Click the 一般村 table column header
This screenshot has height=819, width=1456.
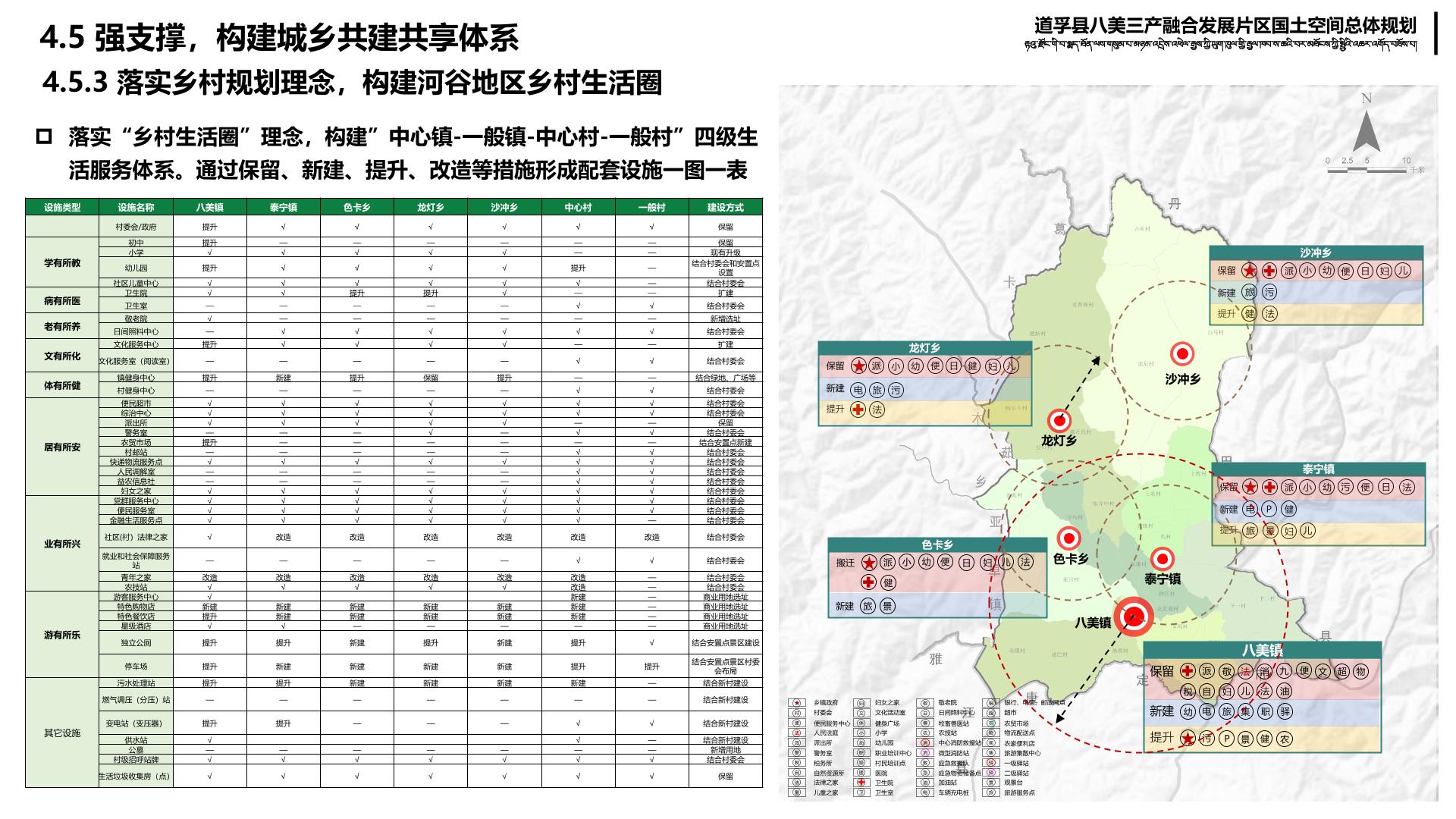tap(651, 207)
